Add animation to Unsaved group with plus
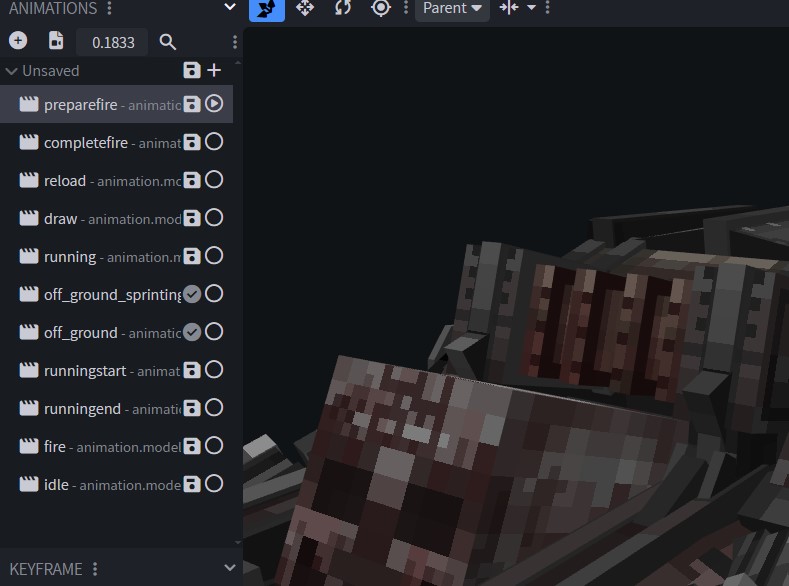Viewport: 789px width, 586px height. tap(214, 70)
